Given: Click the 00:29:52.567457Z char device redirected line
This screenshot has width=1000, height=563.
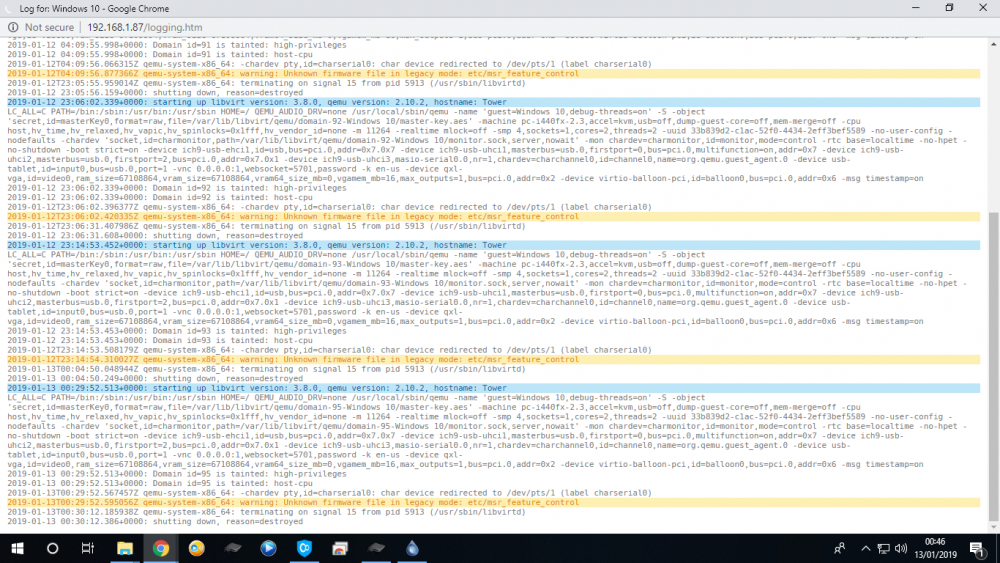Looking at the screenshot, I should pyautogui.click(x=330, y=493).
